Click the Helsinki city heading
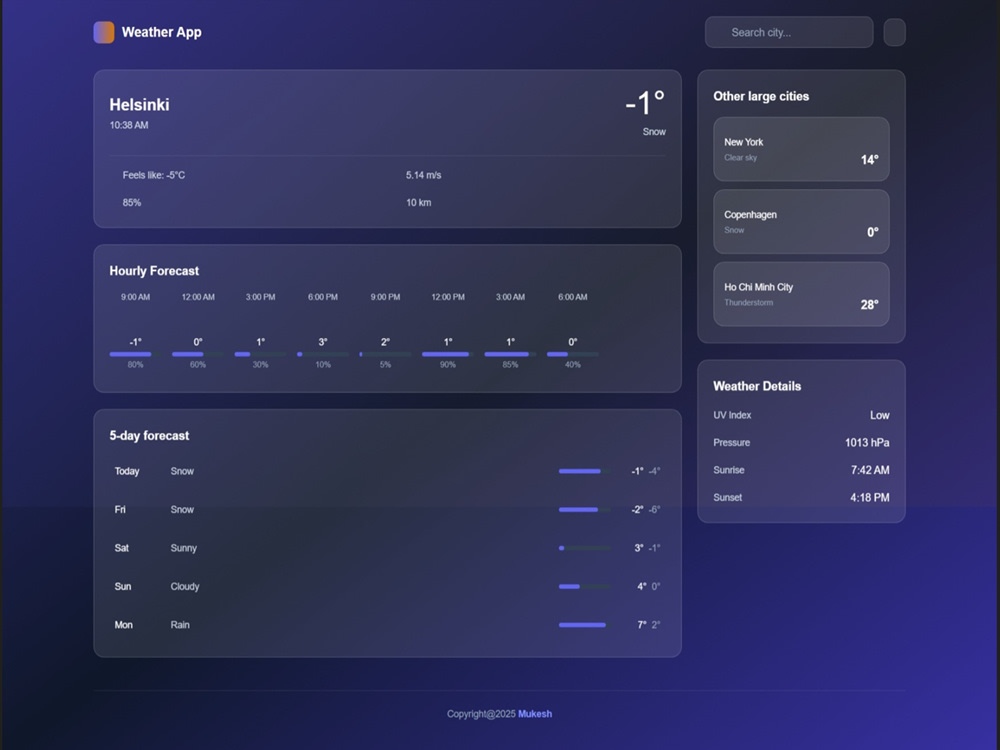The height and width of the screenshot is (750, 1000). tap(139, 105)
